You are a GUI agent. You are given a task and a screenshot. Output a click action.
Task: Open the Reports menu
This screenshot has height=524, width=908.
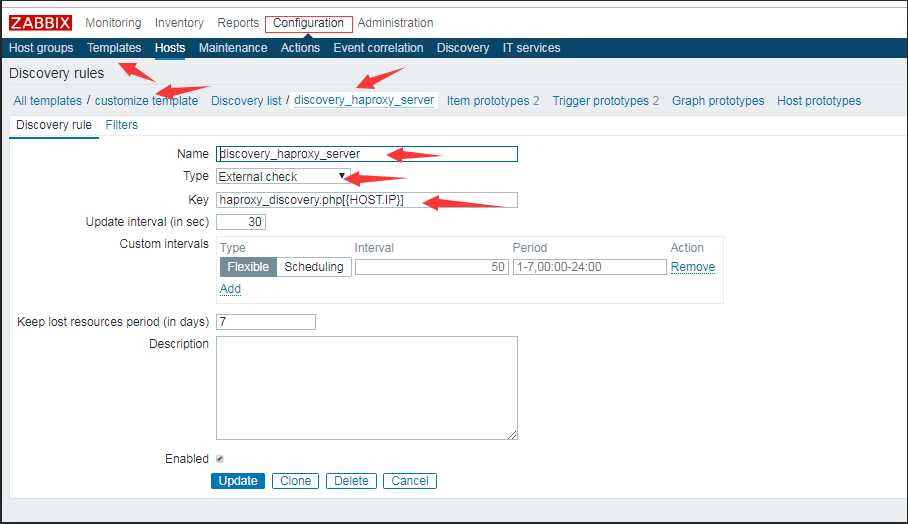pyautogui.click(x=238, y=23)
